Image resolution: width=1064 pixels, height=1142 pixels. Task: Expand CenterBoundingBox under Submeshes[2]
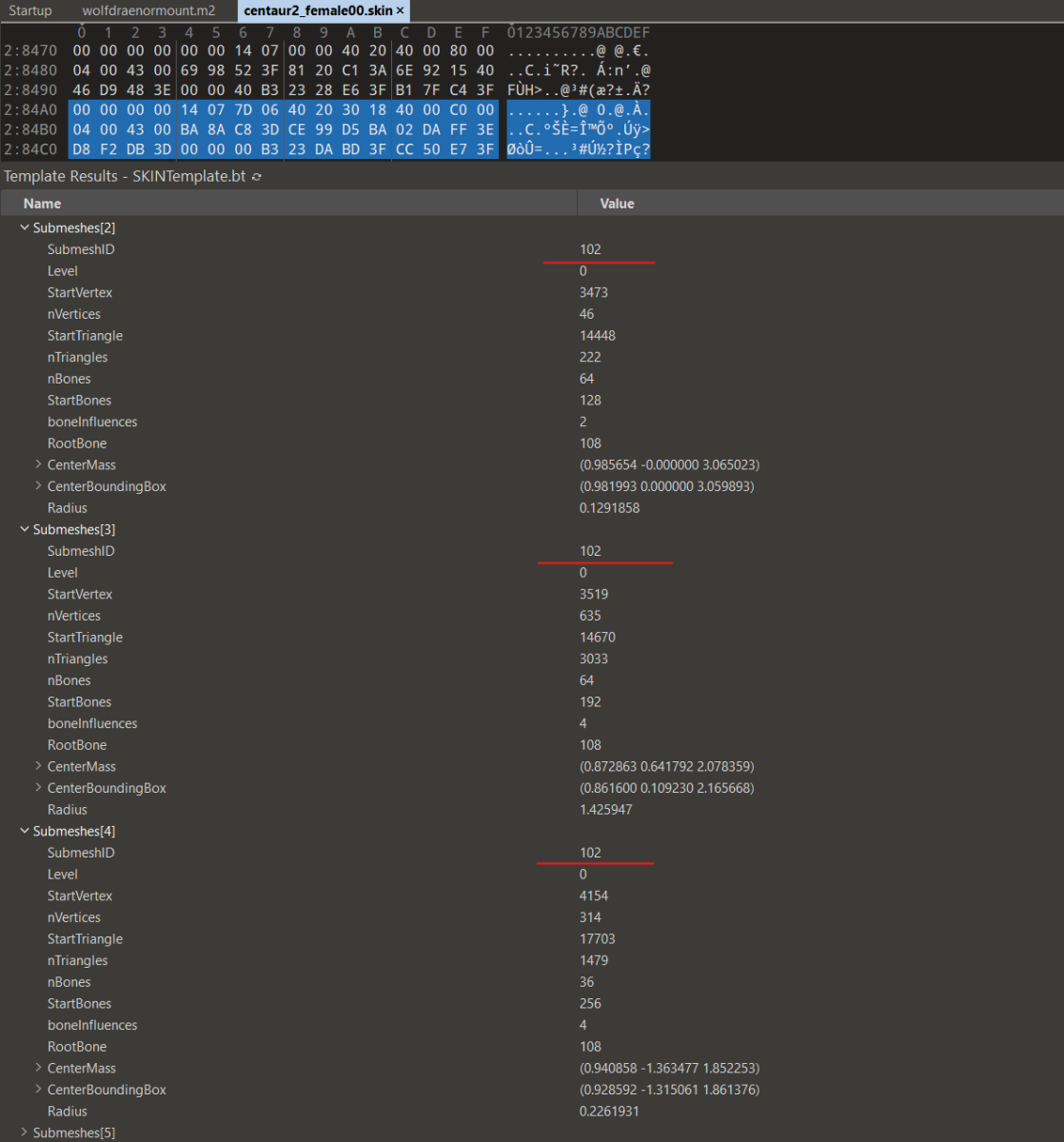click(38, 486)
